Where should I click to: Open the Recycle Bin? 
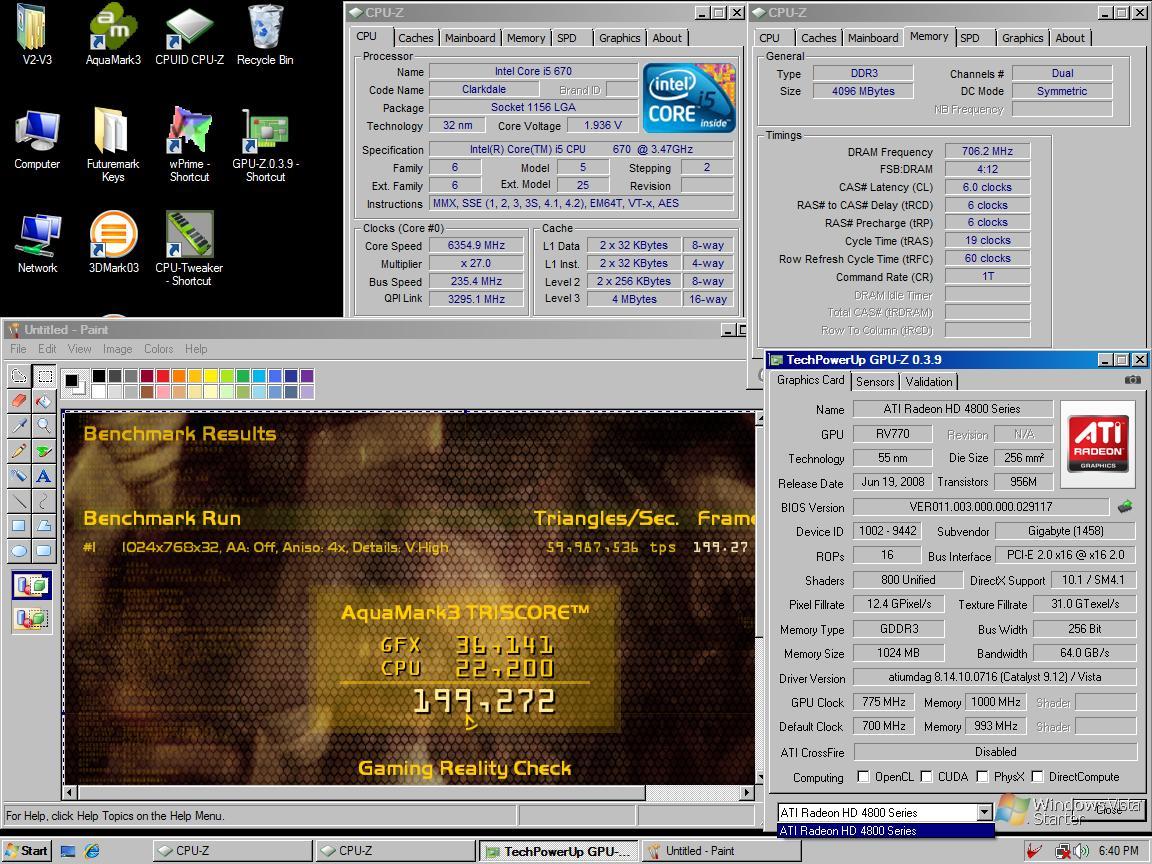(x=265, y=35)
